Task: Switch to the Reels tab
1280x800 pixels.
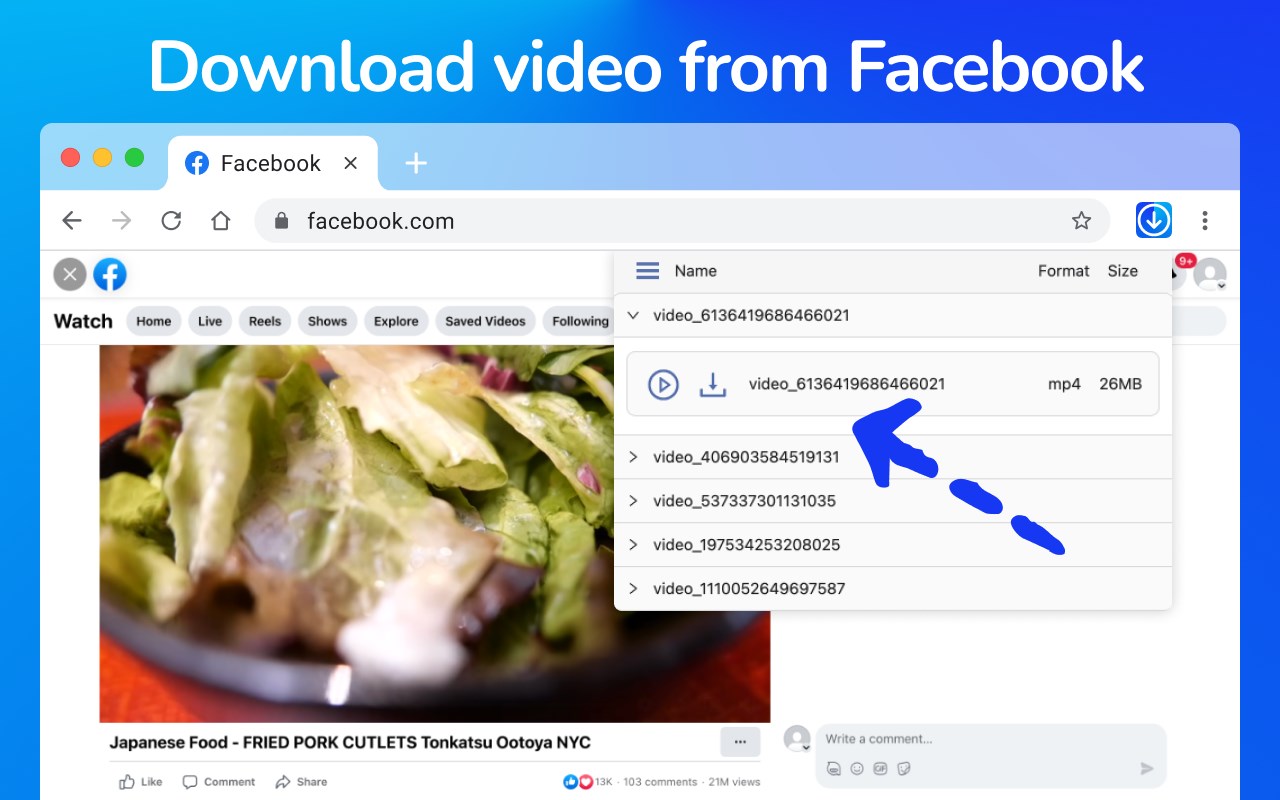Action: tap(265, 321)
